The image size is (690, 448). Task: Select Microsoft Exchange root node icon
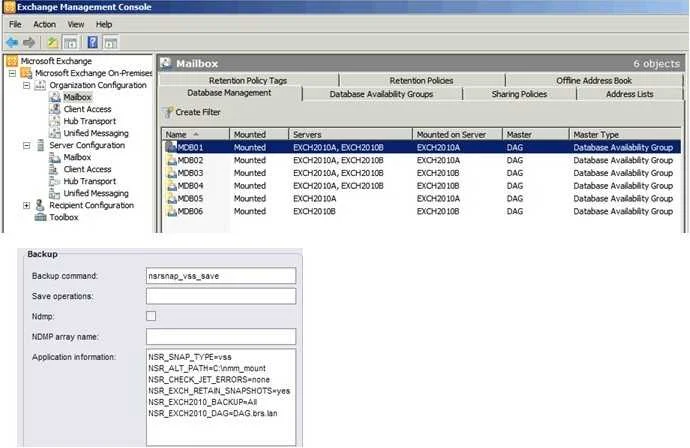click(x=12, y=61)
